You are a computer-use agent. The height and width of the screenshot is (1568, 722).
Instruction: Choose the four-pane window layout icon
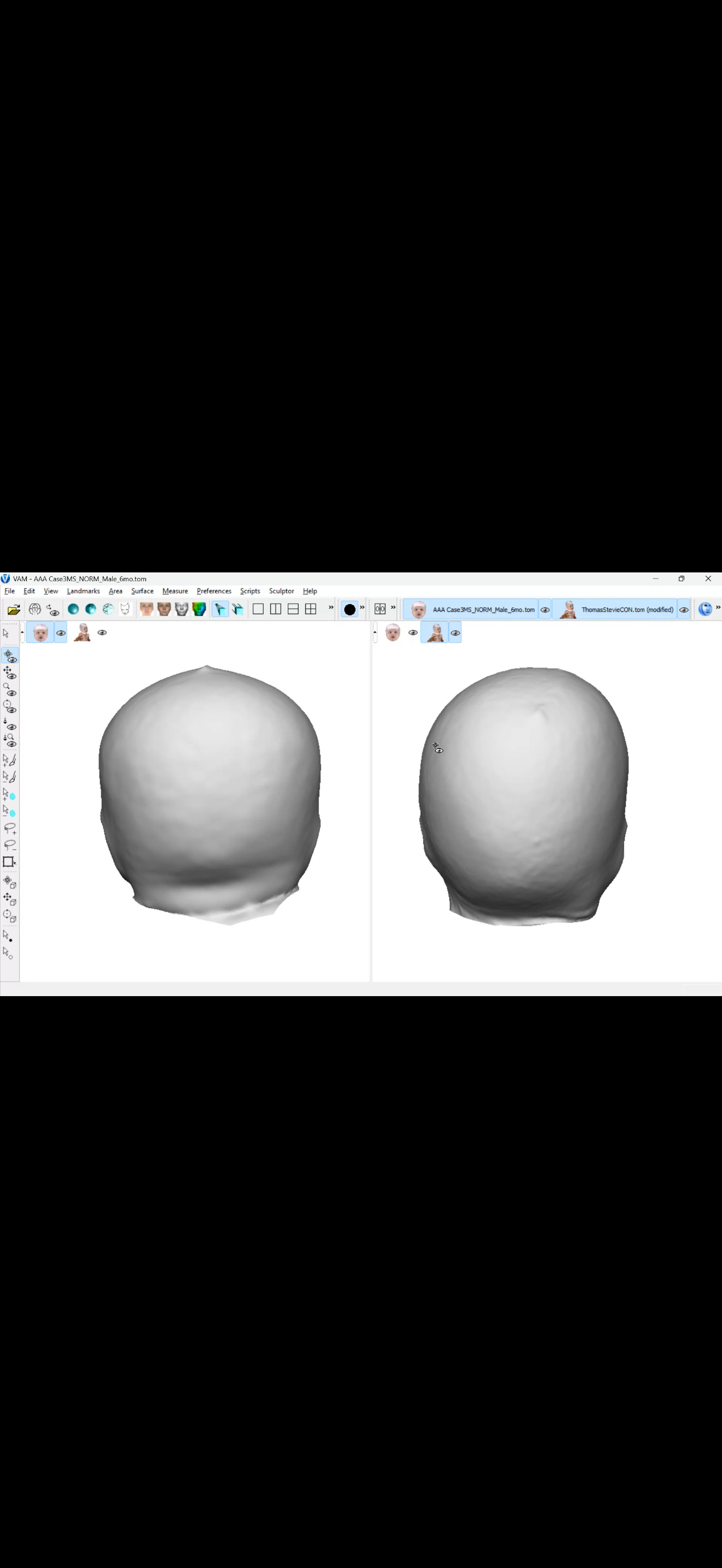click(311, 609)
